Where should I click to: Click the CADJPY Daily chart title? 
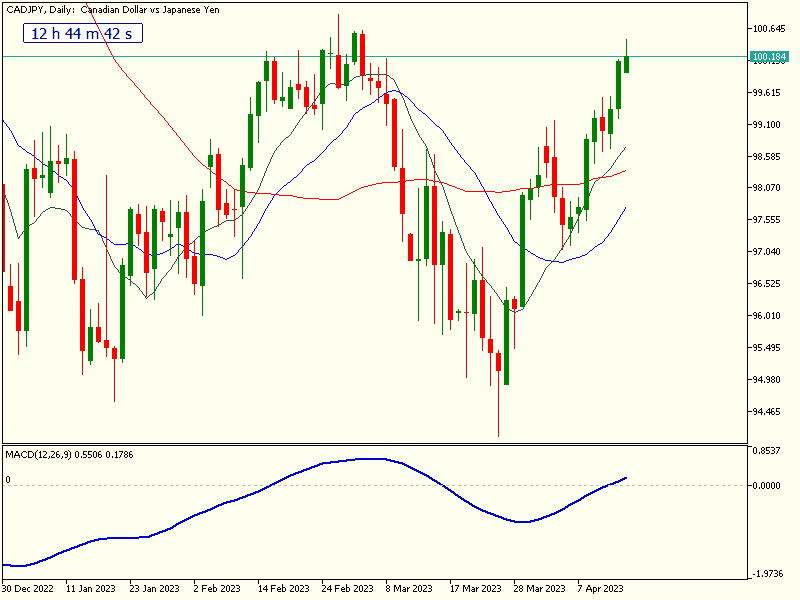coord(126,9)
